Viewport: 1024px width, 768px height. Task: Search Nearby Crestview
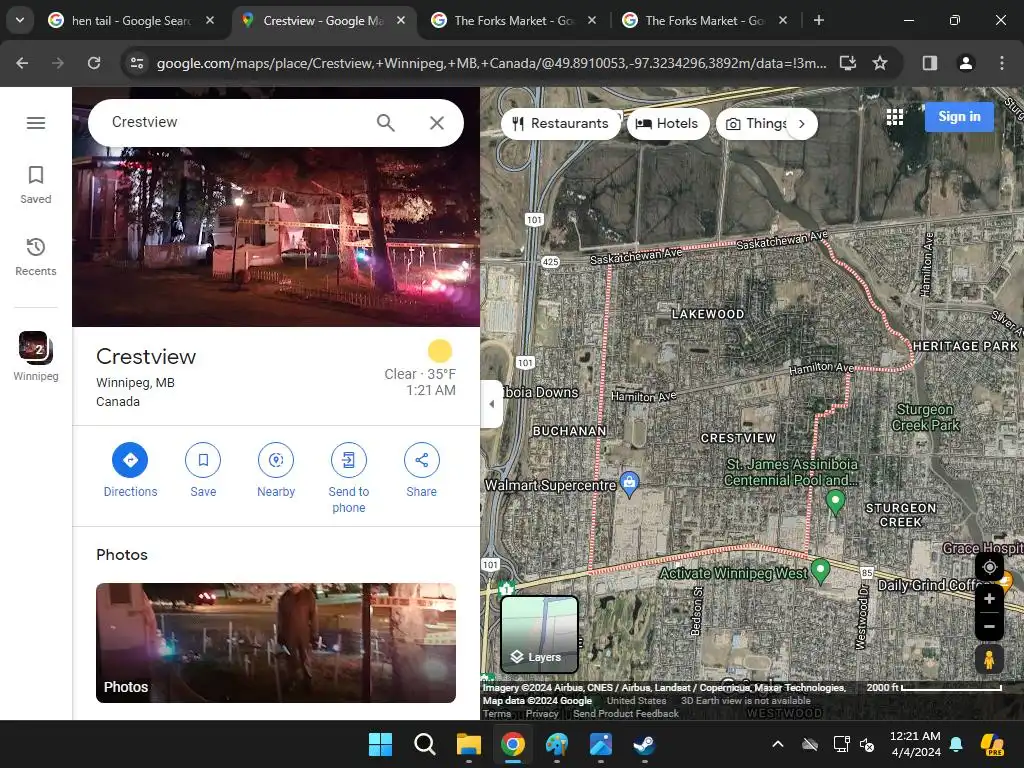click(276, 470)
